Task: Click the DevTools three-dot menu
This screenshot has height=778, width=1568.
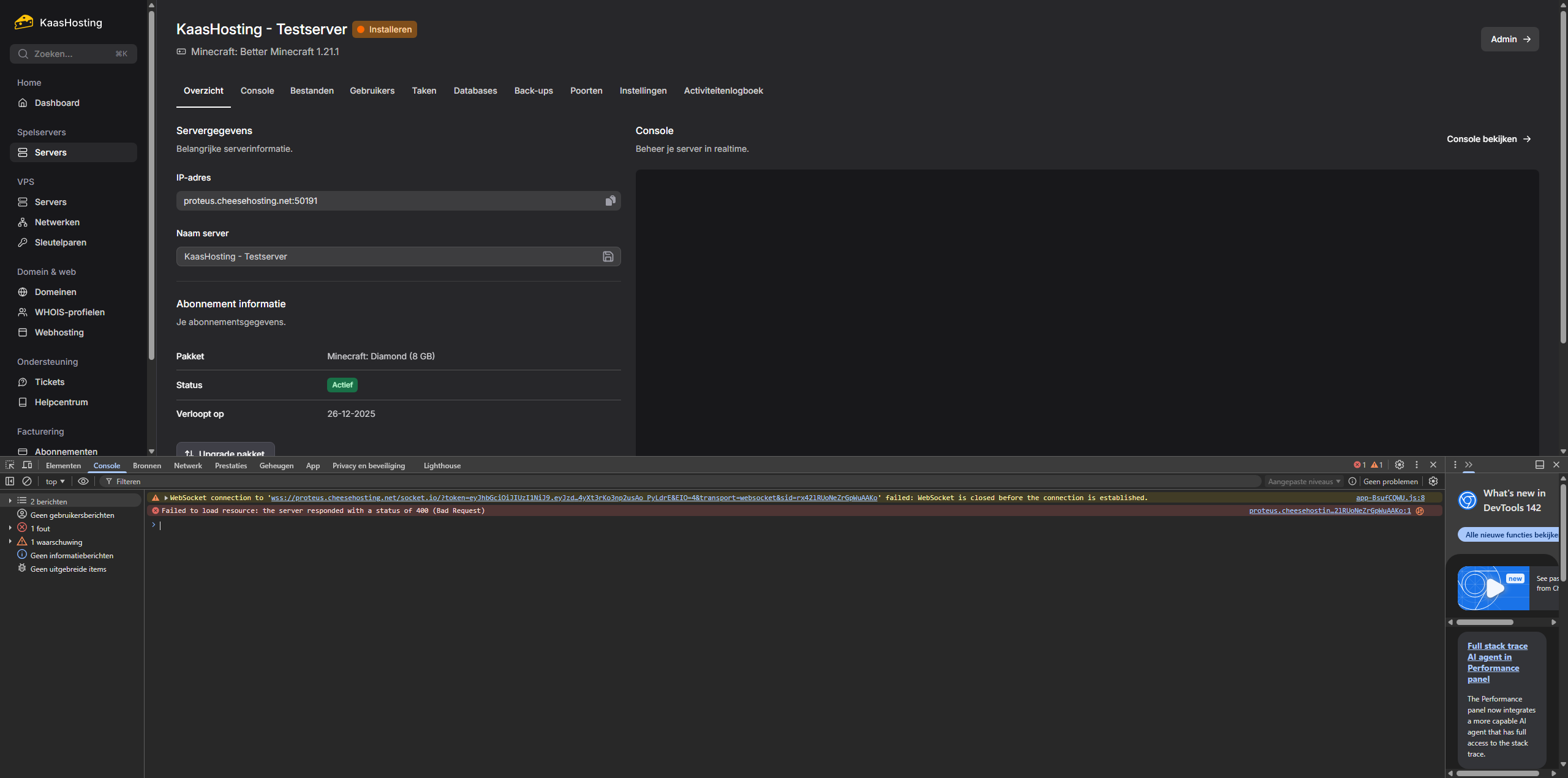Action: click(1416, 465)
